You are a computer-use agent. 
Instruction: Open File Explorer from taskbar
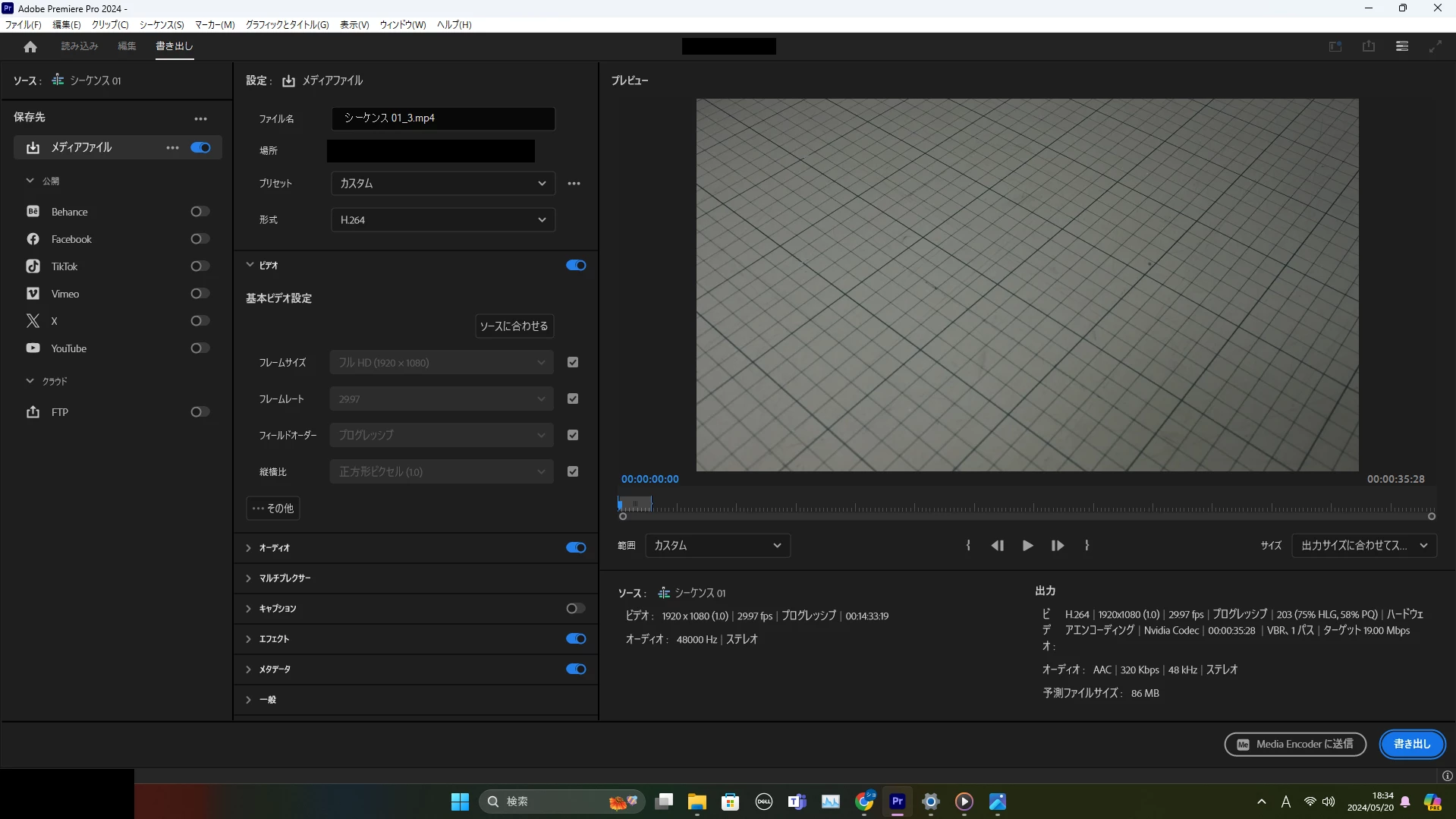pos(697,802)
